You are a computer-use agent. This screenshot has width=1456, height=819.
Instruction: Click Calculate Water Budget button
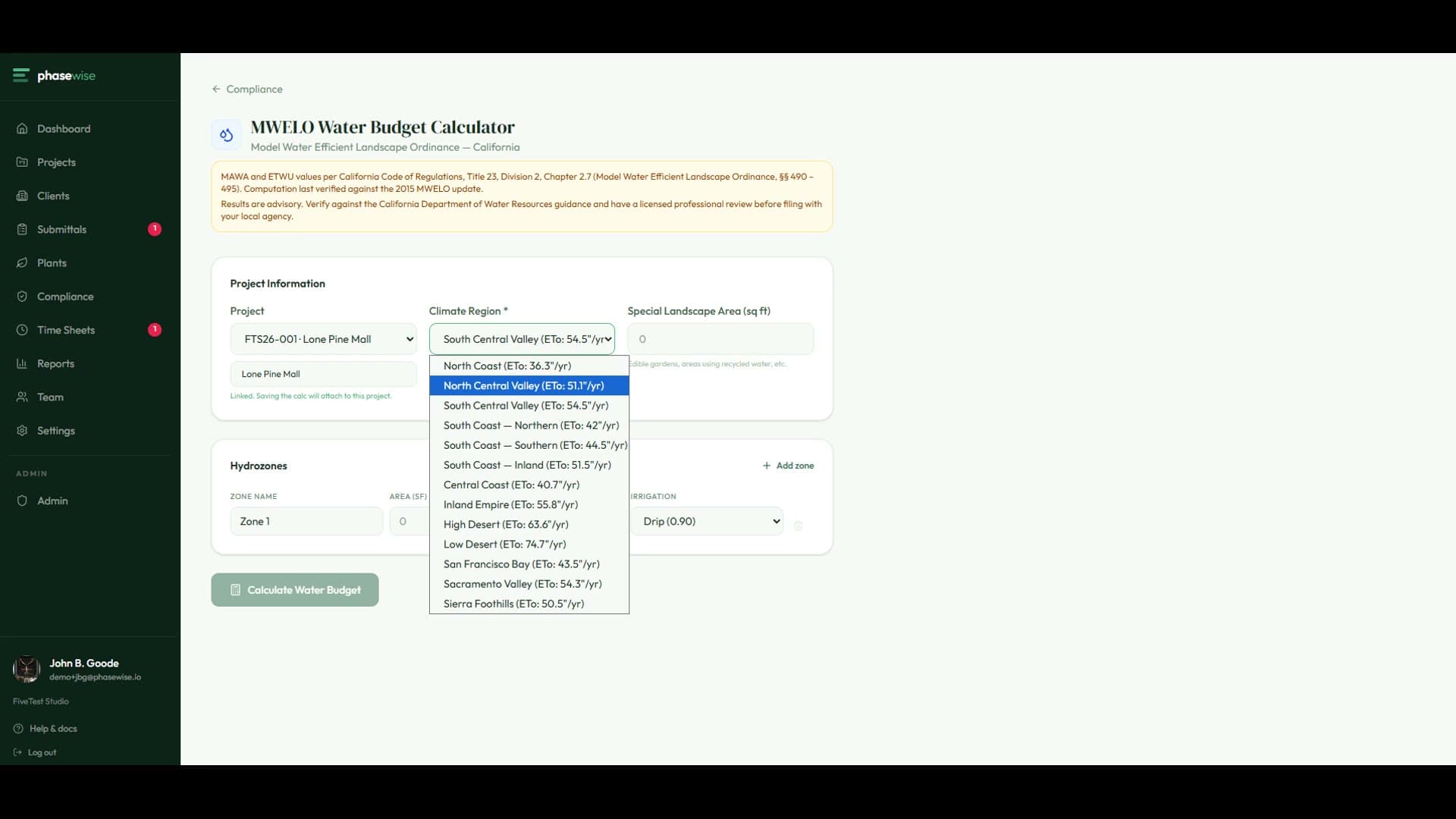pos(295,590)
